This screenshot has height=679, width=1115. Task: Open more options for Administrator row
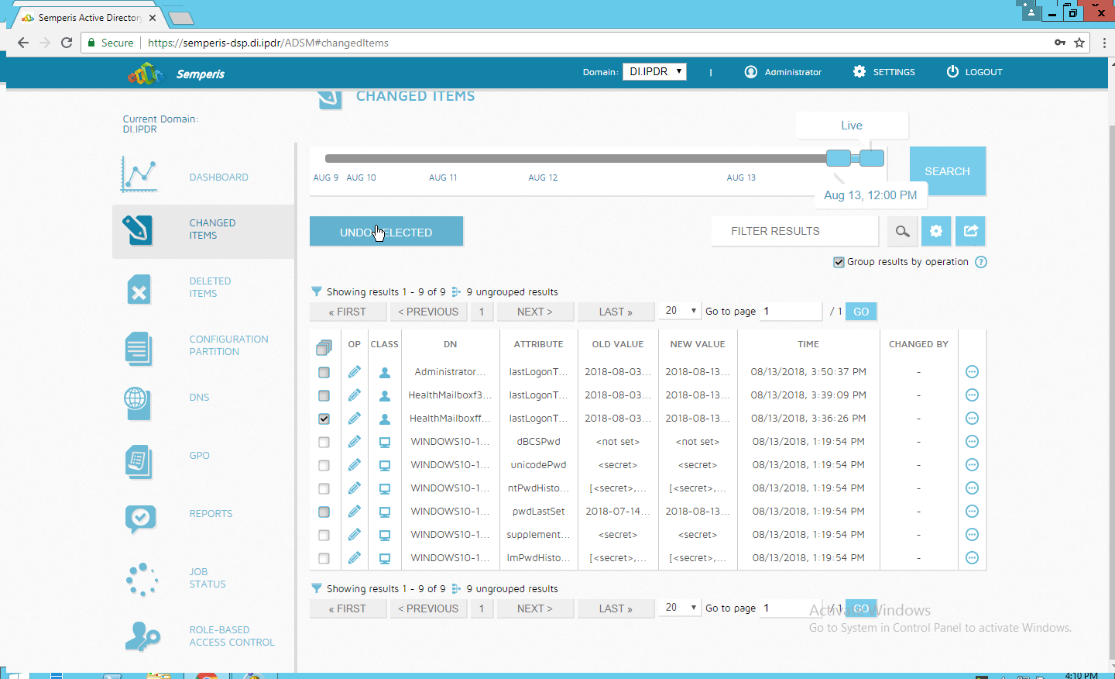972,372
